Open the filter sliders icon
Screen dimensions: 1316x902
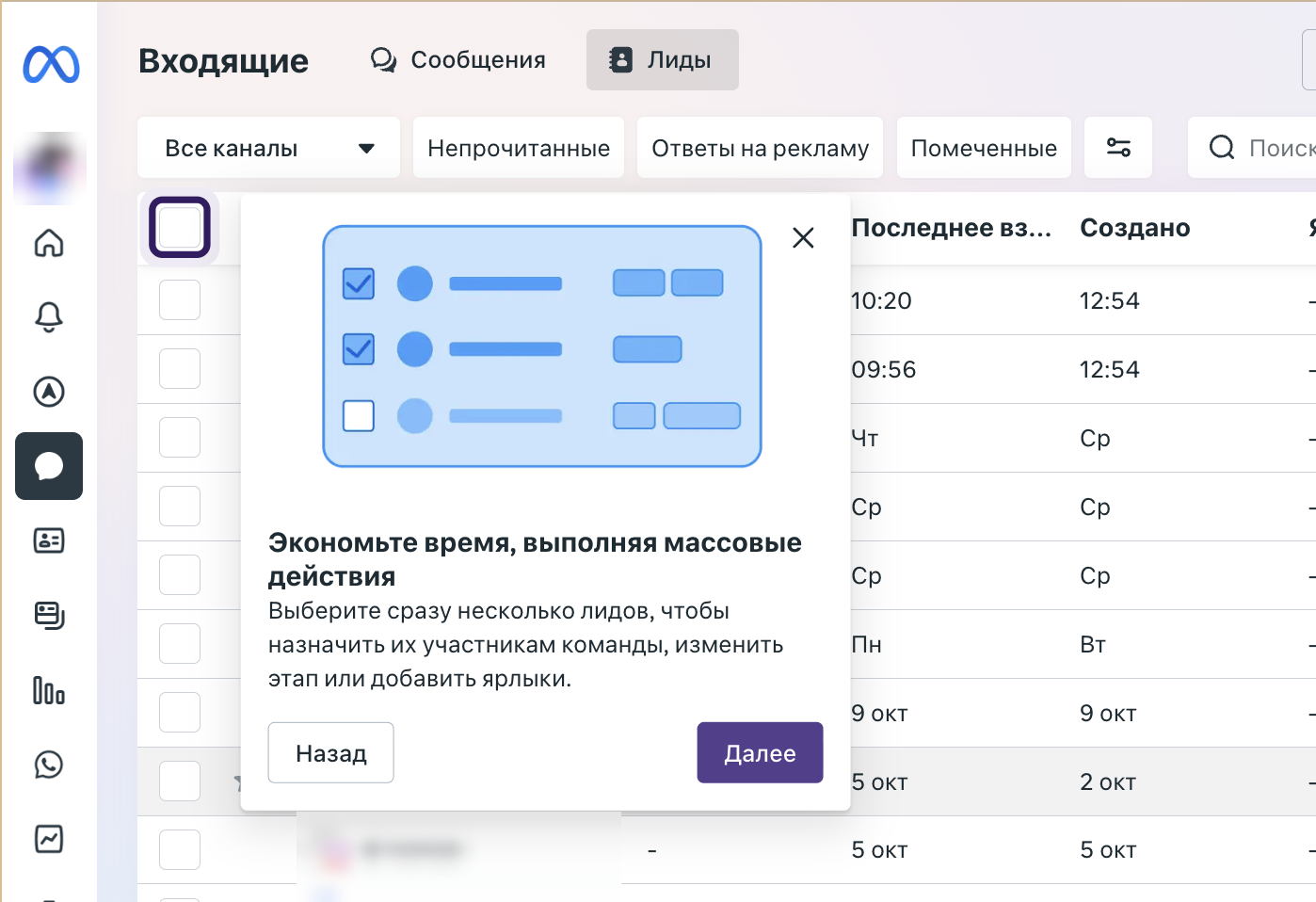(1118, 148)
